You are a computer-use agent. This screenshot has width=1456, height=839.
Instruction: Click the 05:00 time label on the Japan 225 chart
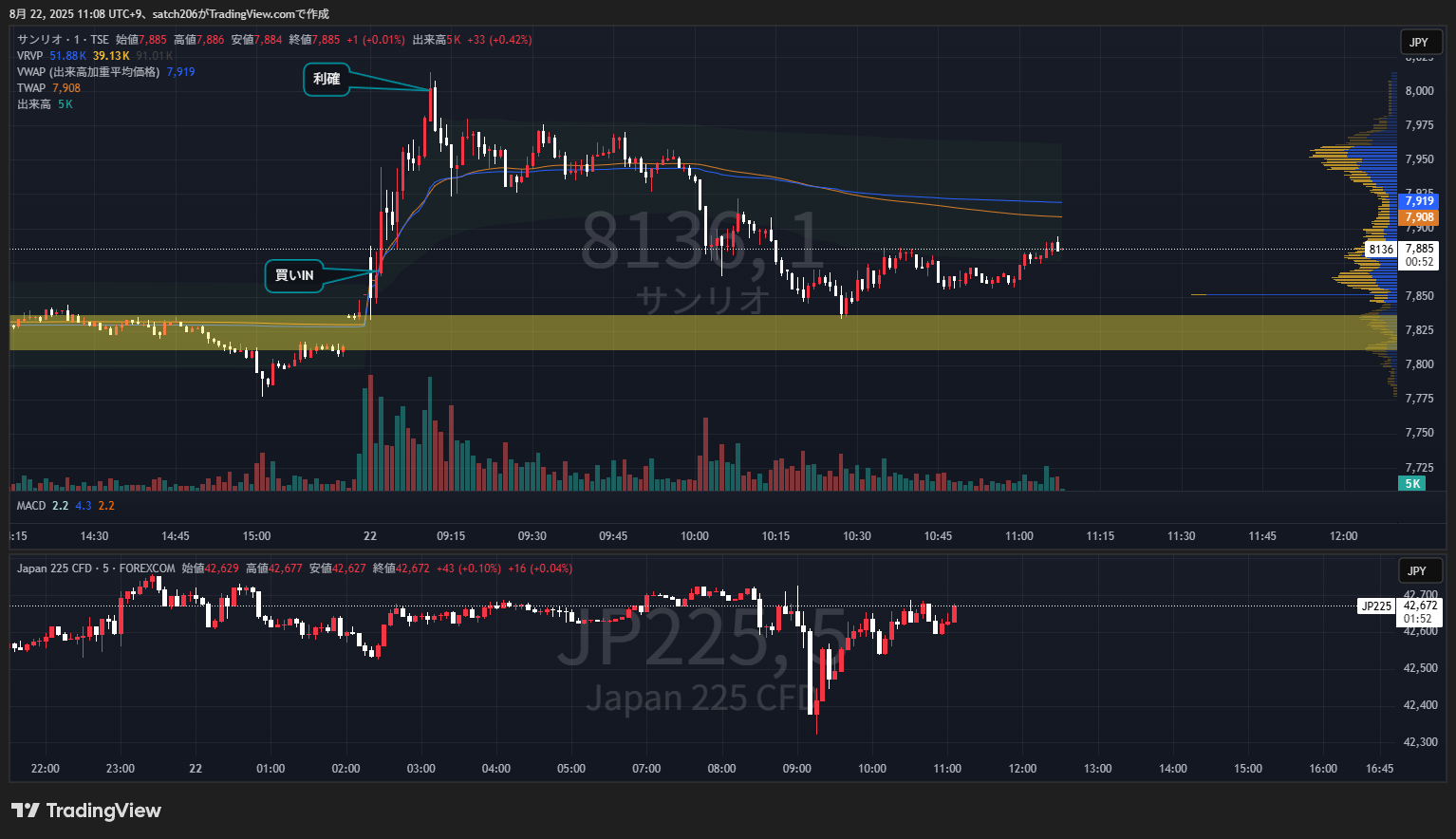pos(571,769)
